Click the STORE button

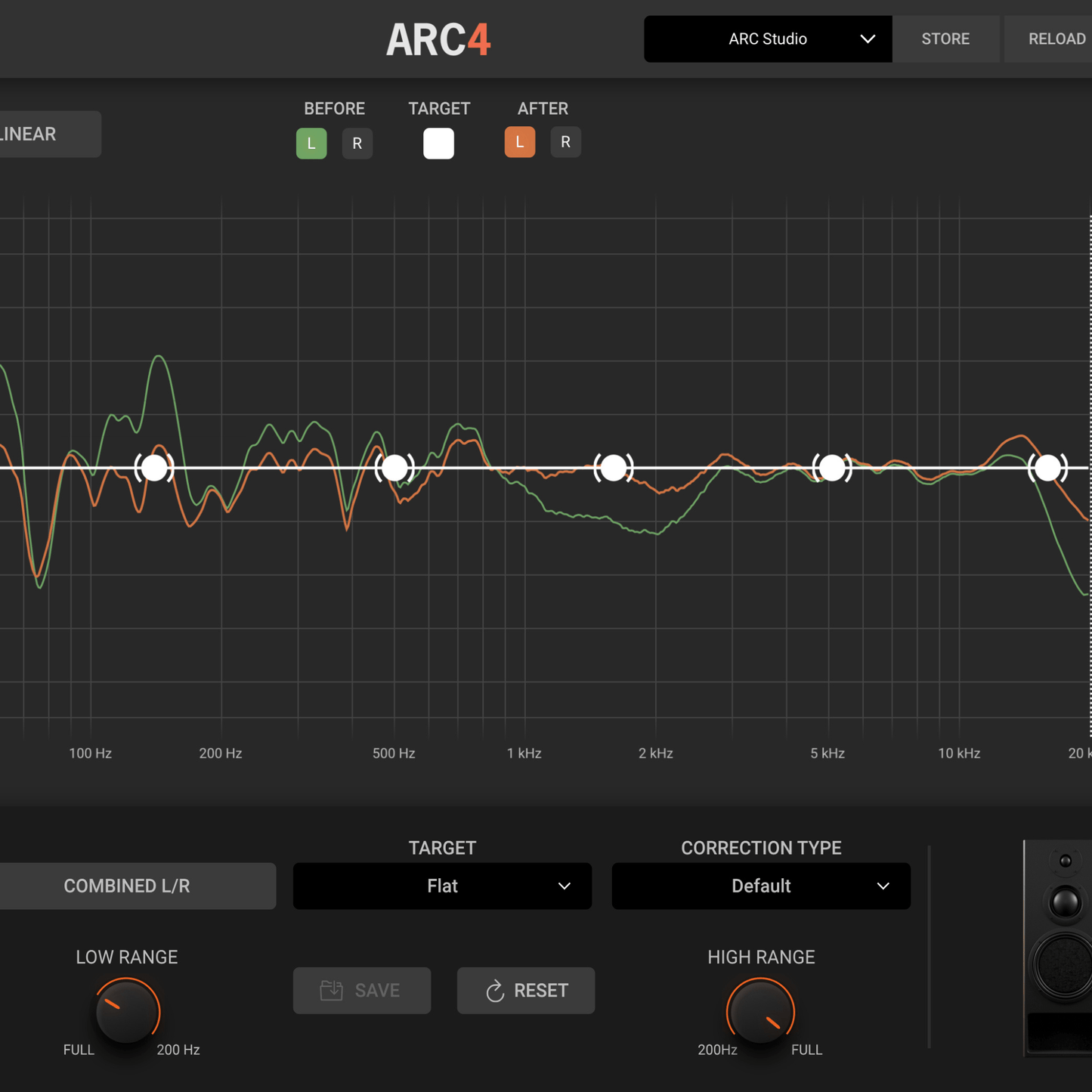click(x=945, y=39)
